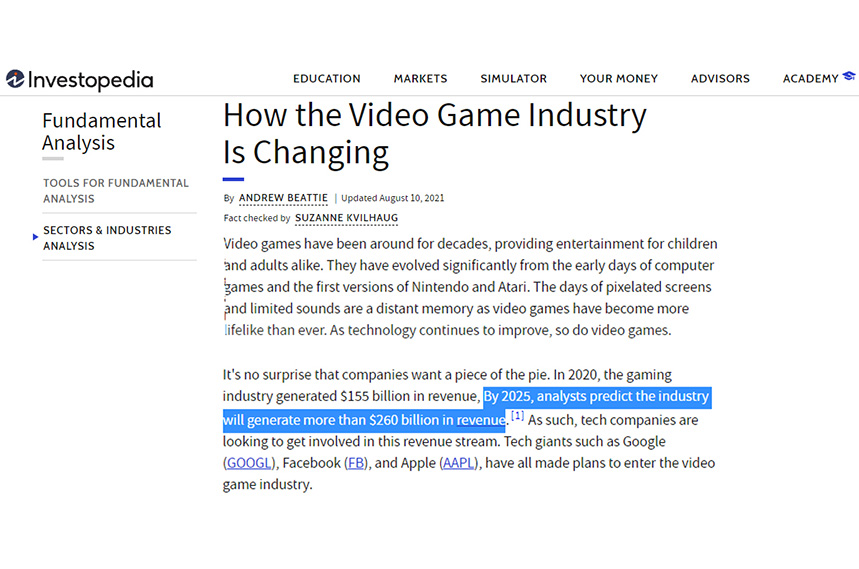Click the article title heading
859x569 pixels.
[434, 134]
